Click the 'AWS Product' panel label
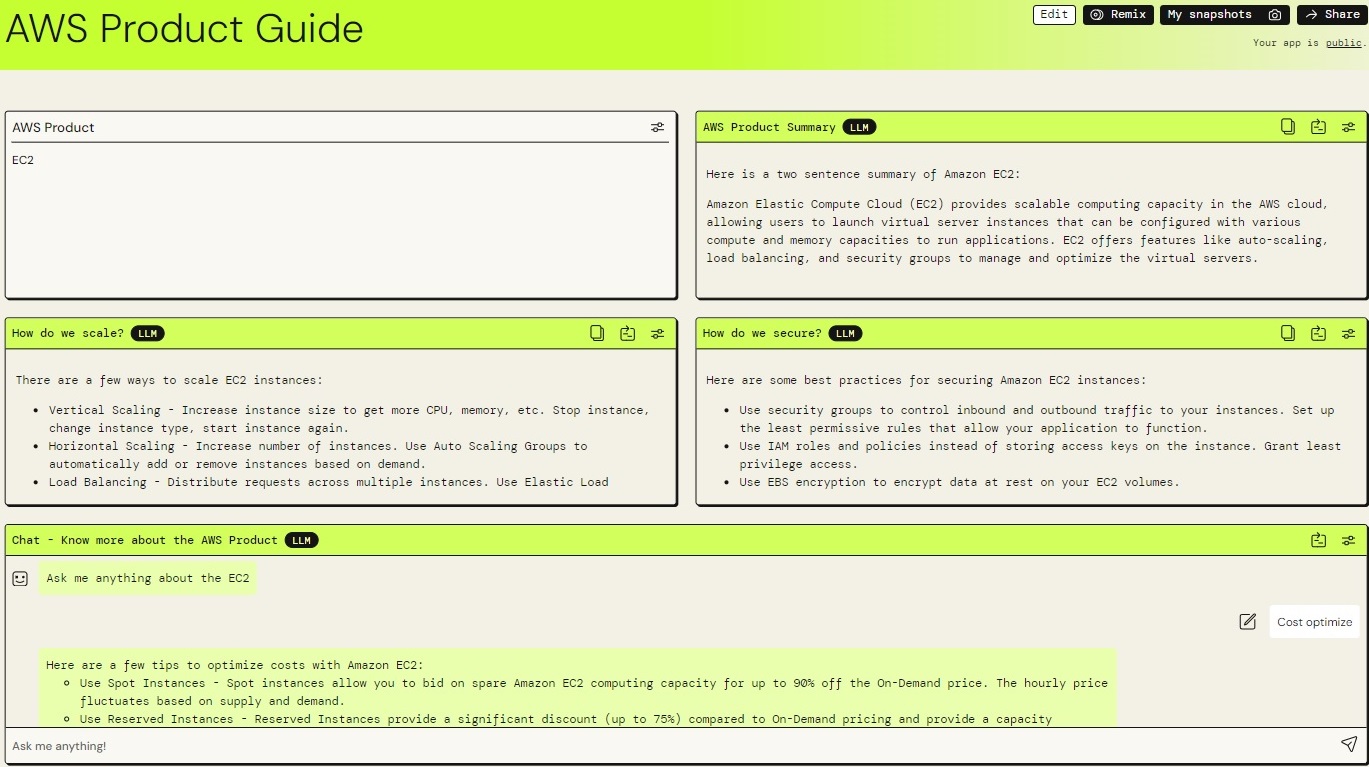 53,127
